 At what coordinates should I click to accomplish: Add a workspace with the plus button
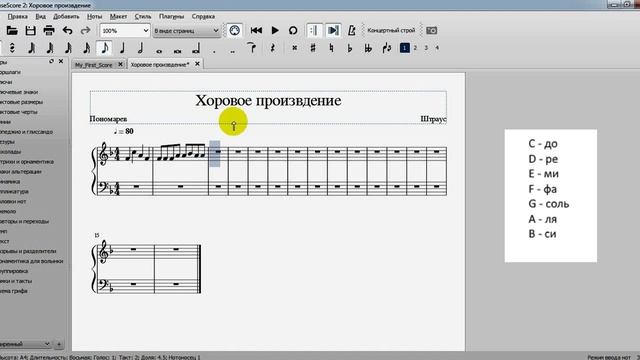click(59, 344)
